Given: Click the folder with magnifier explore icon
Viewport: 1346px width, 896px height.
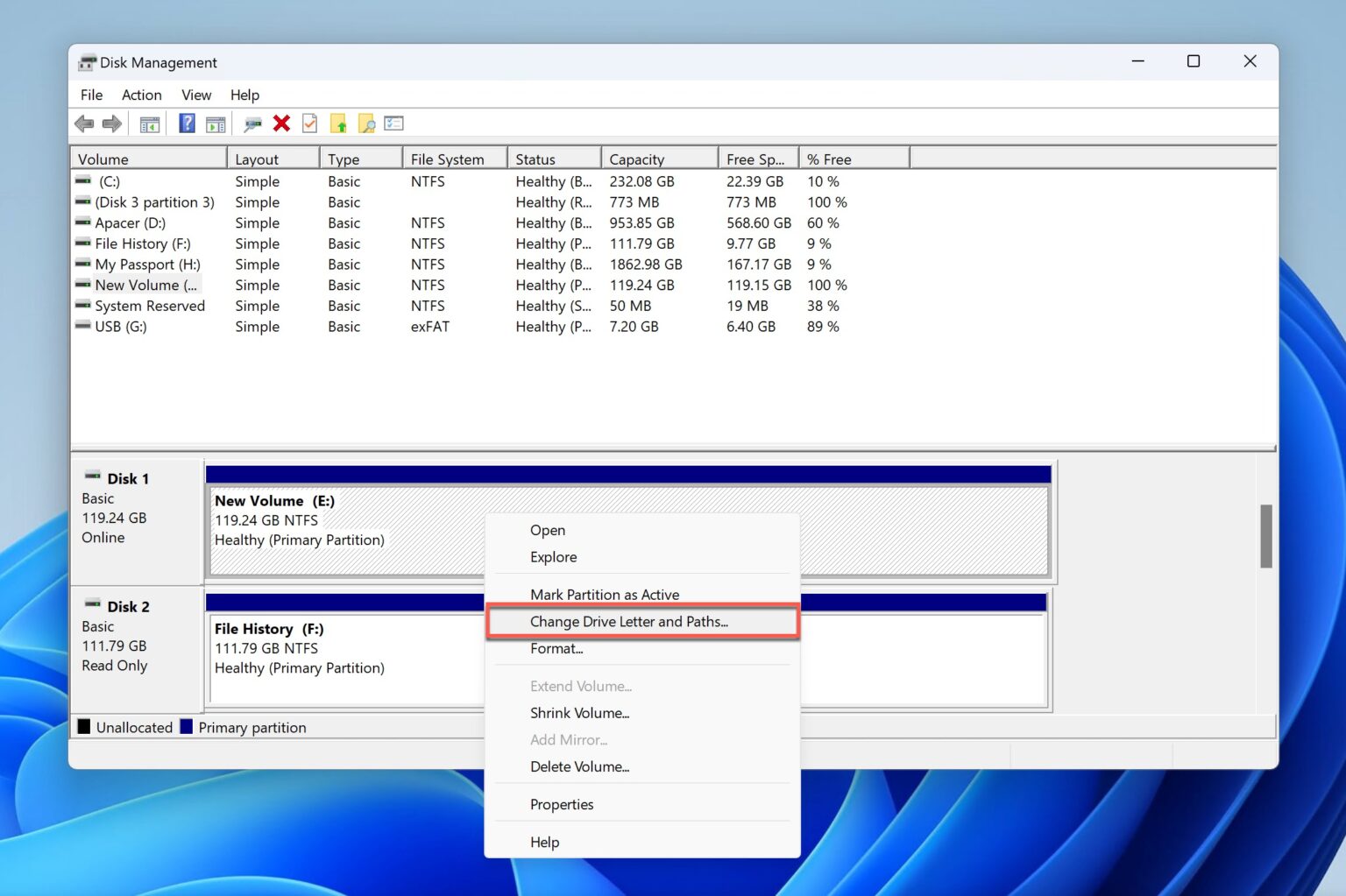Looking at the screenshot, I should pos(366,123).
